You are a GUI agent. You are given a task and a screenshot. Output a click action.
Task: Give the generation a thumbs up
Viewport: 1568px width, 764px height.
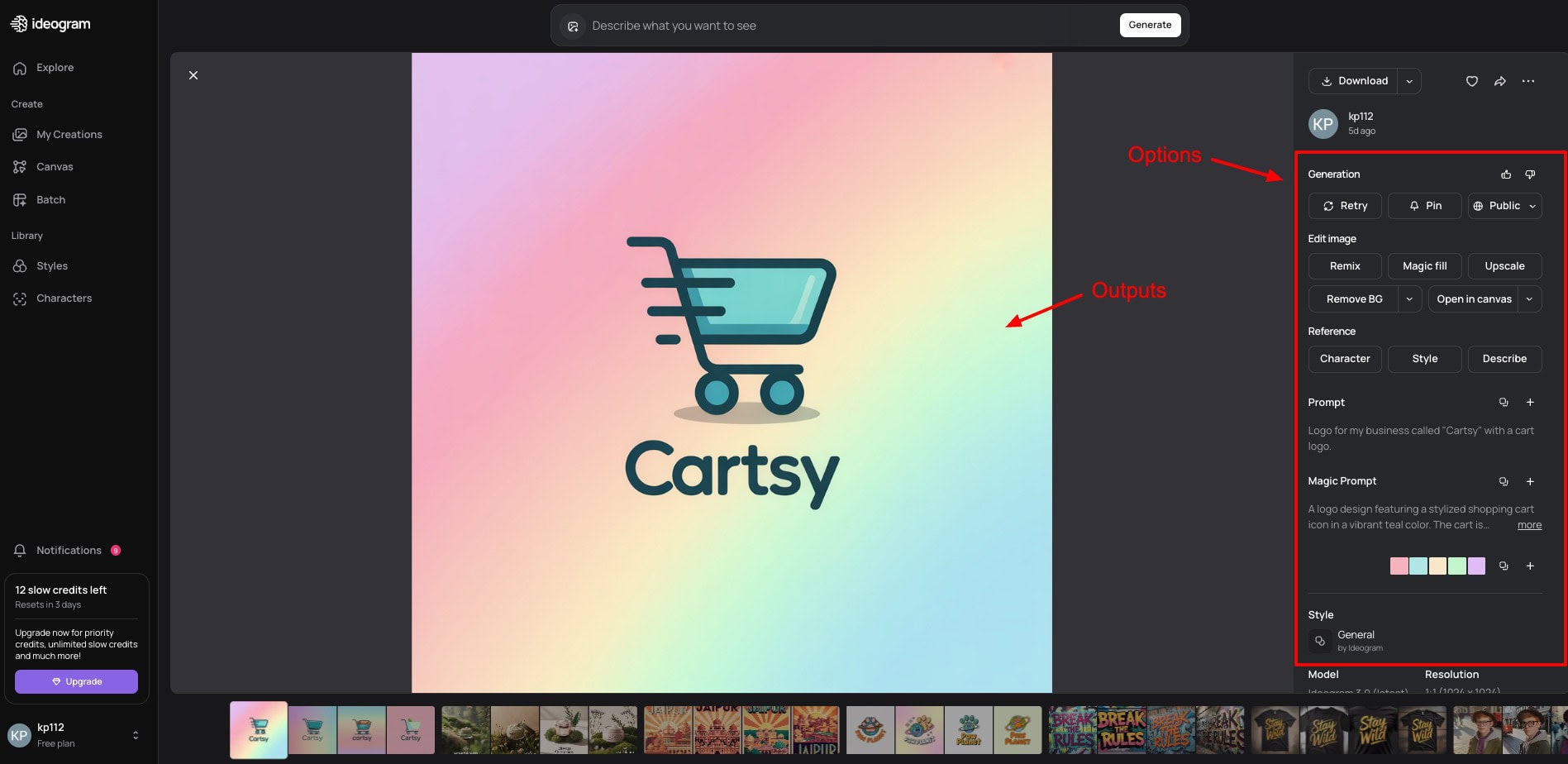pos(1505,174)
